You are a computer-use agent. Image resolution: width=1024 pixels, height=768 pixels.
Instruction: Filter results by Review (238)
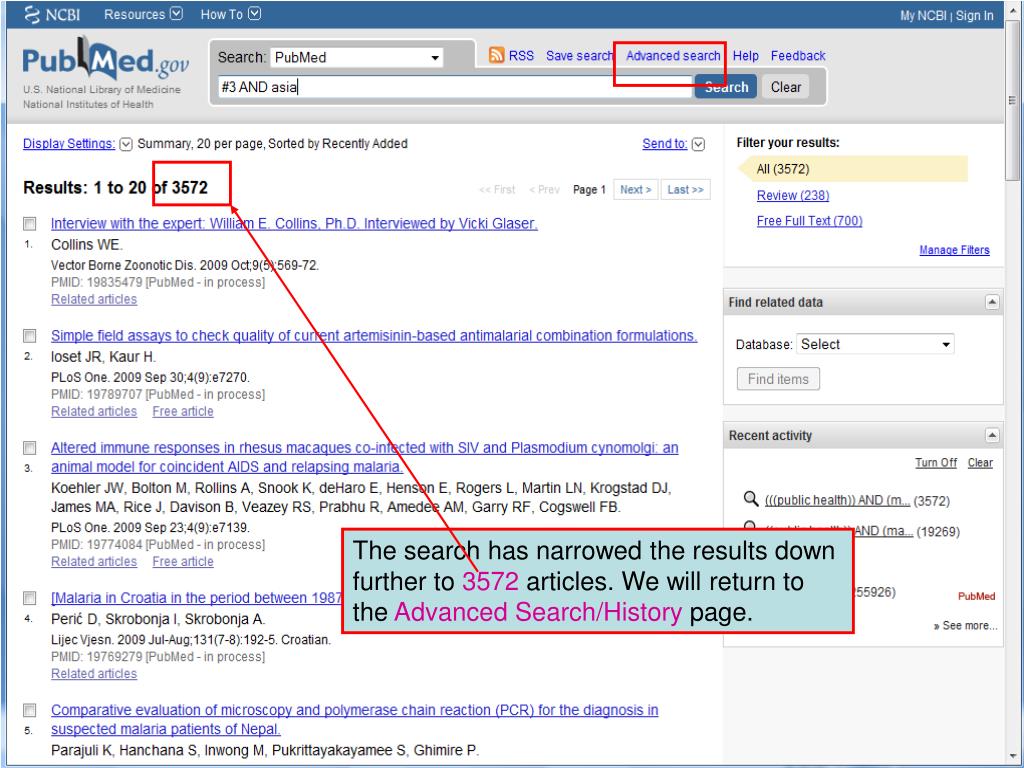tap(793, 195)
